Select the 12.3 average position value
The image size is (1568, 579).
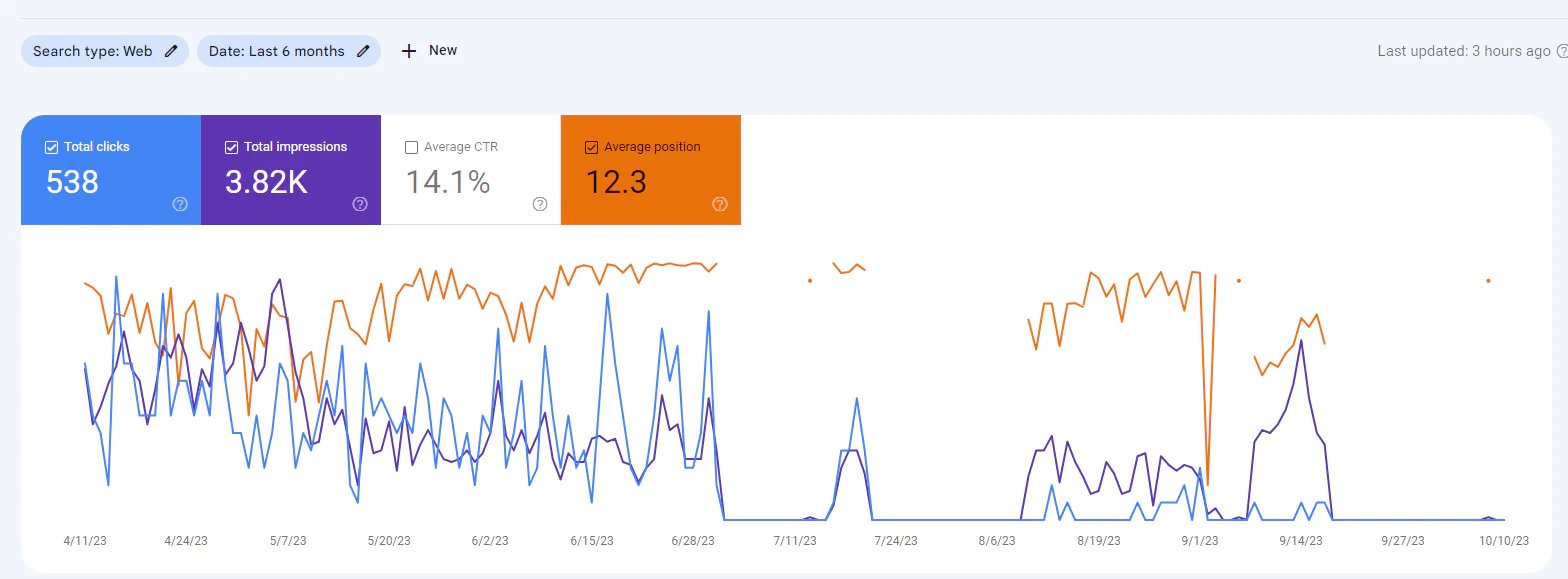pyautogui.click(x=616, y=182)
